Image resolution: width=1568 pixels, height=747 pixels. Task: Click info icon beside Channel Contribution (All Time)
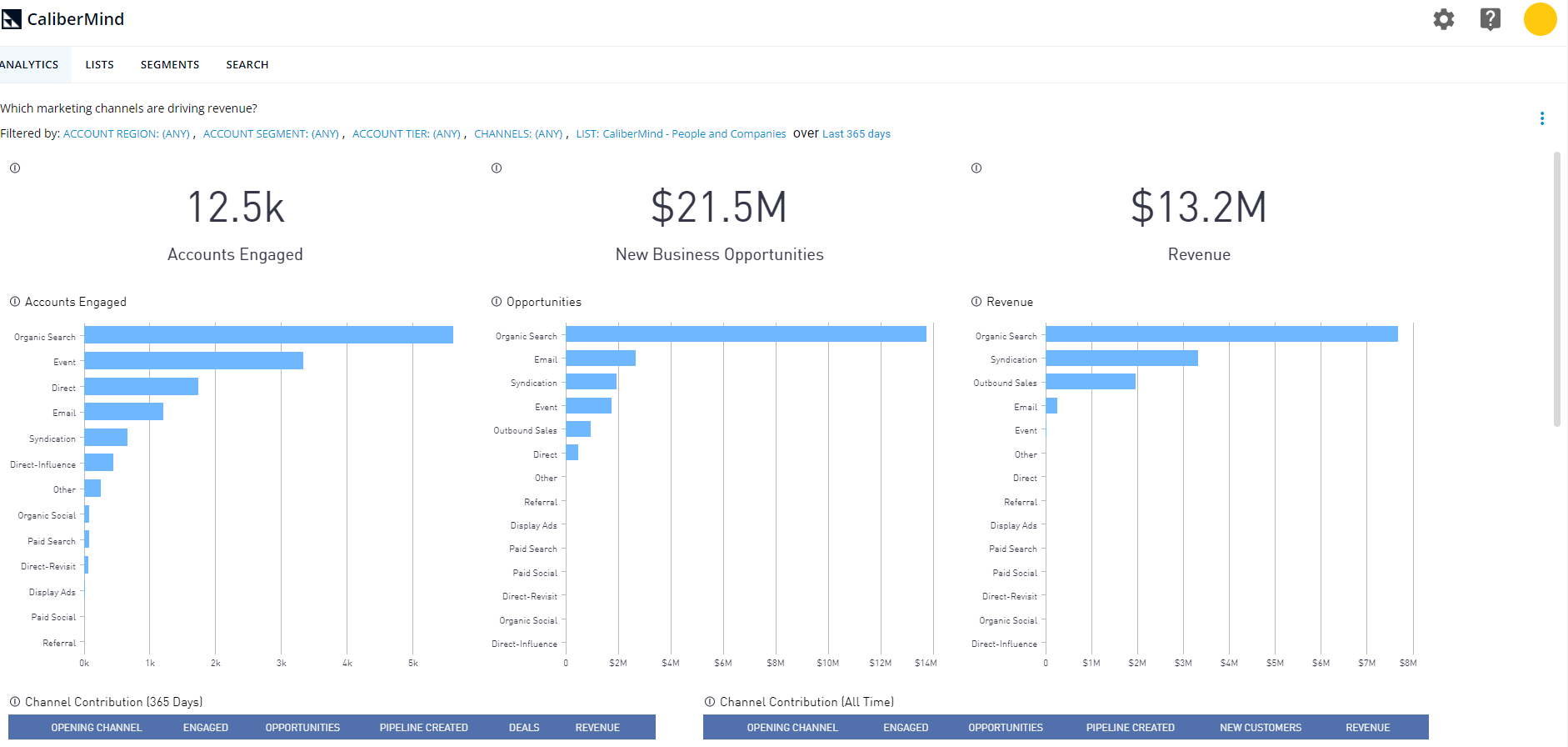[710, 702]
